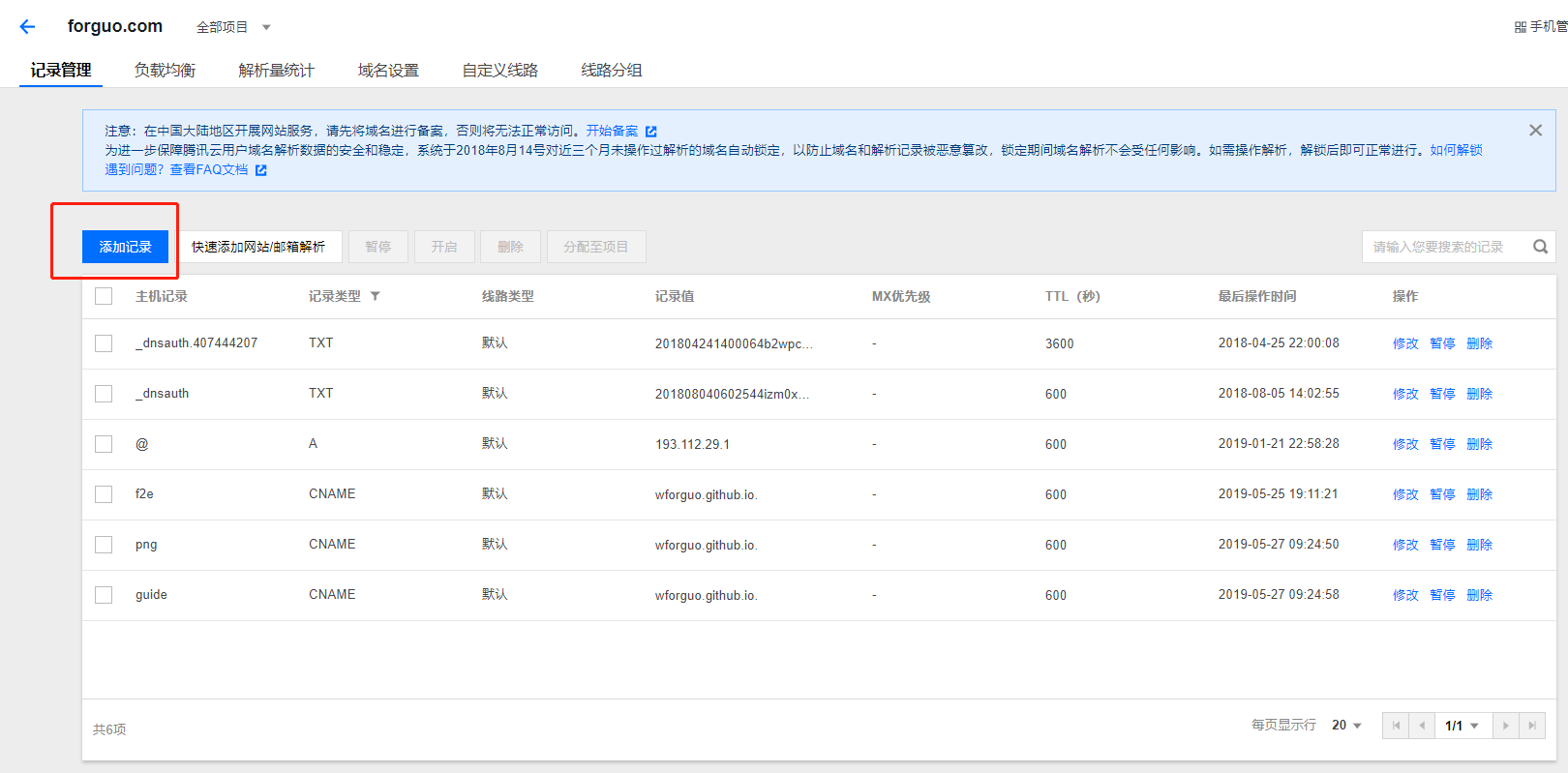The width and height of the screenshot is (1568, 773).
Task: Focus the record search input field
Action: 1446,247
